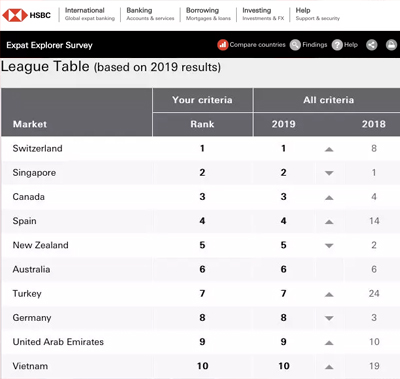
Task: Click the HSBC hexagon logo
Action: point(15,15)
